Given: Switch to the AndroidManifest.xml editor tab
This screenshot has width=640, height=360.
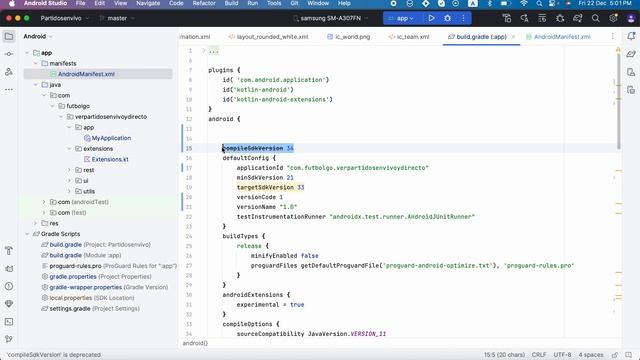Looking at the screenshot, I should coord(558,37).
